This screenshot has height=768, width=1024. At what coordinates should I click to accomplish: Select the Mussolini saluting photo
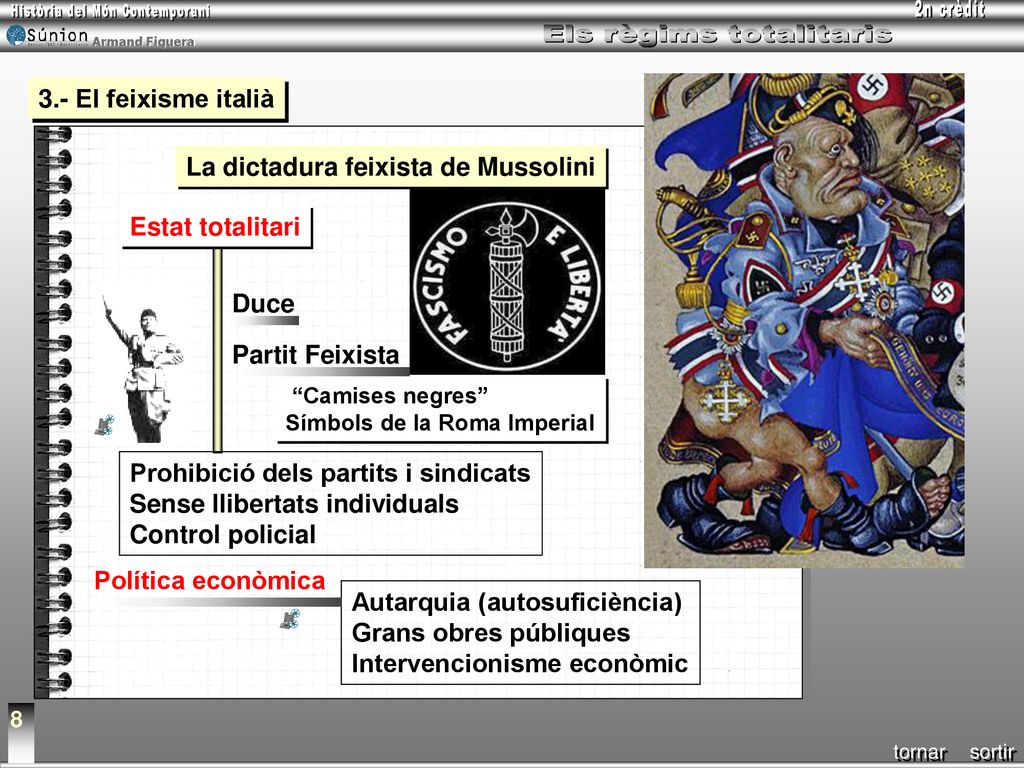click(x=144, y=369)
